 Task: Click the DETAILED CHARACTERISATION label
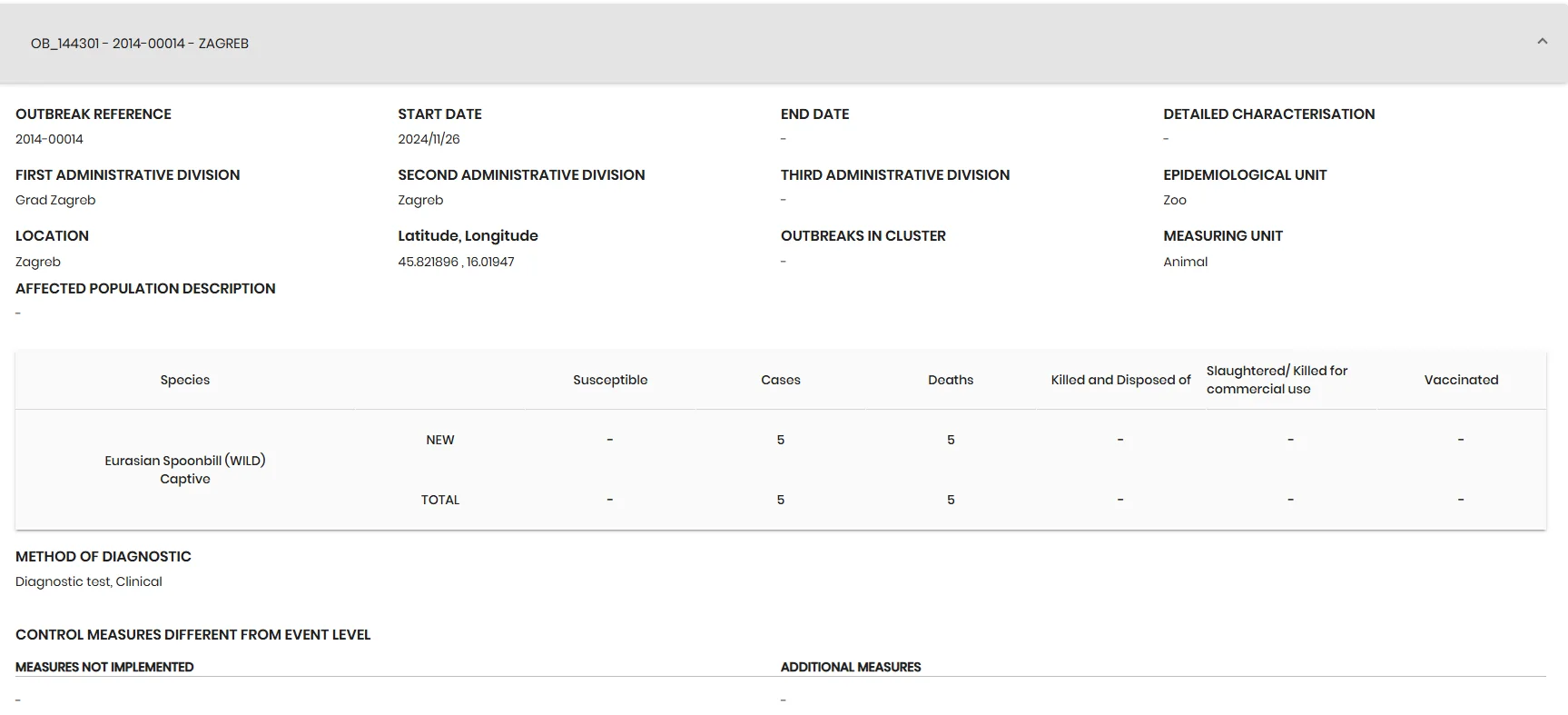[x=1269, y=114]
